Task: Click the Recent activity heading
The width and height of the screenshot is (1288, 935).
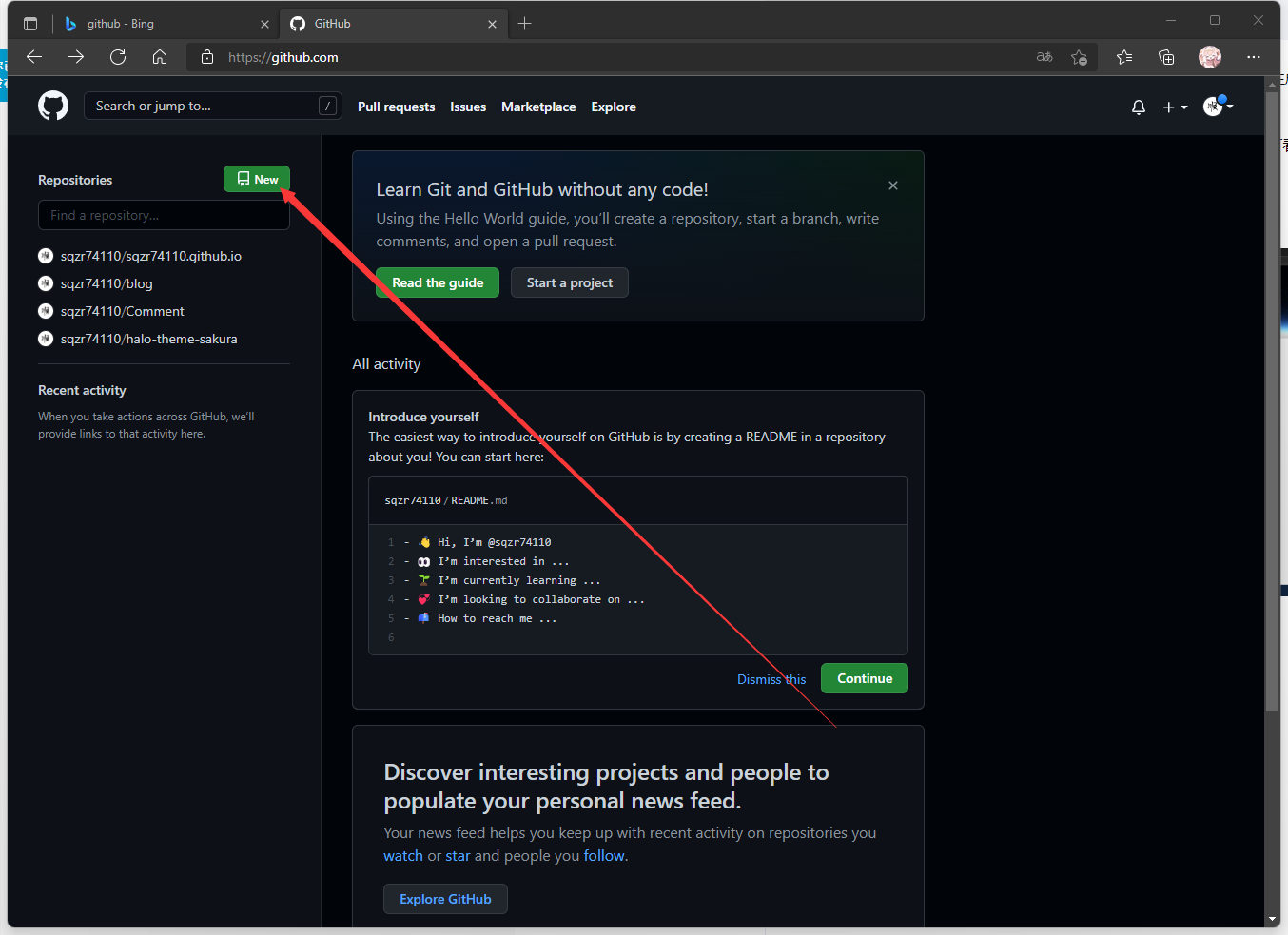Action: point(82,390)
